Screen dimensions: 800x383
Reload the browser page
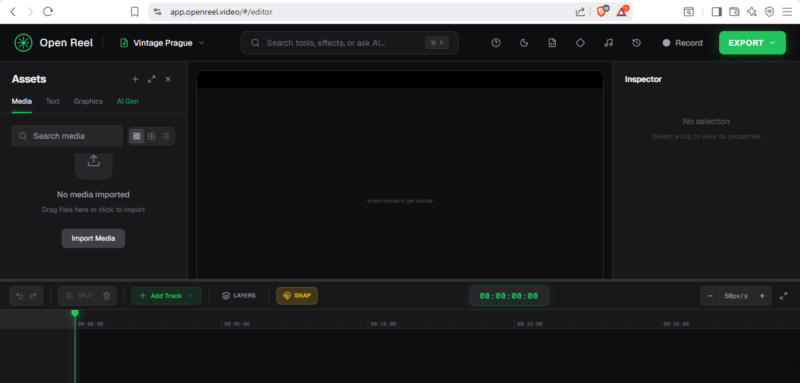pyautogui.click(x=48, y=12)
